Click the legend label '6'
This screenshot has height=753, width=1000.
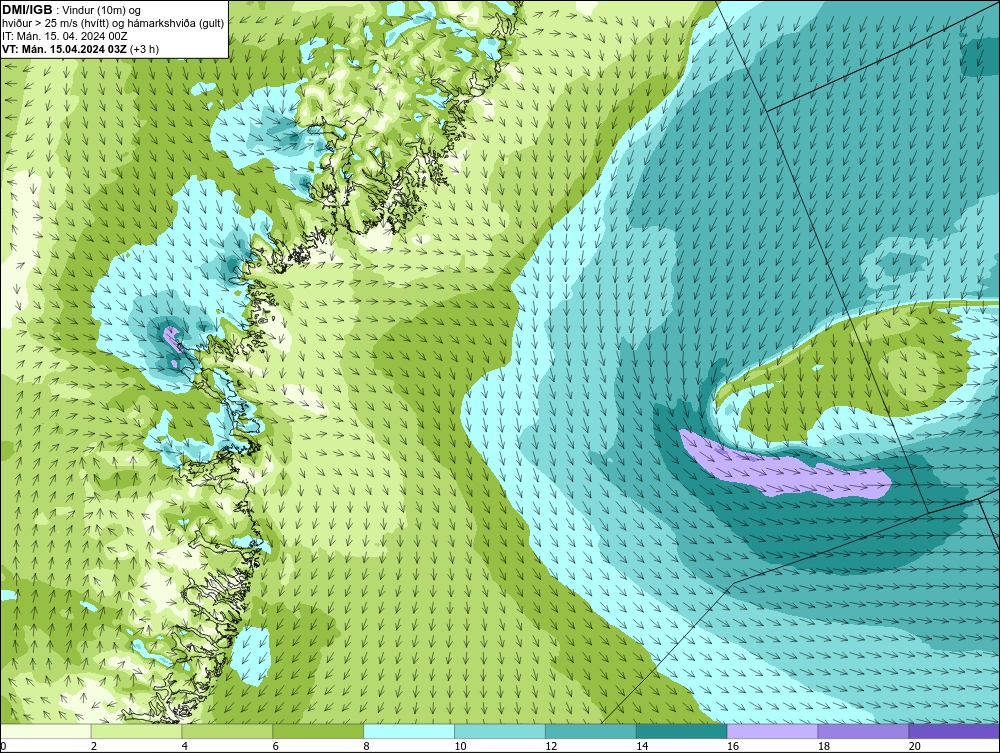coord(276,746)
